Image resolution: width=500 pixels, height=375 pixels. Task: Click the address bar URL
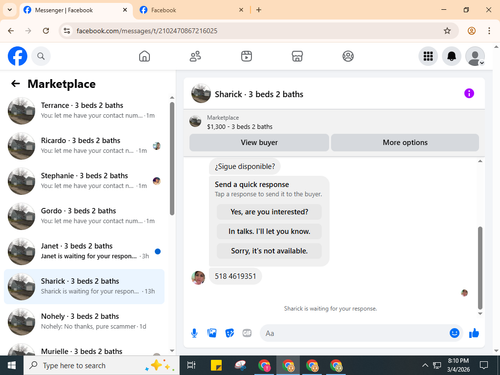click(x=147, y=31)
